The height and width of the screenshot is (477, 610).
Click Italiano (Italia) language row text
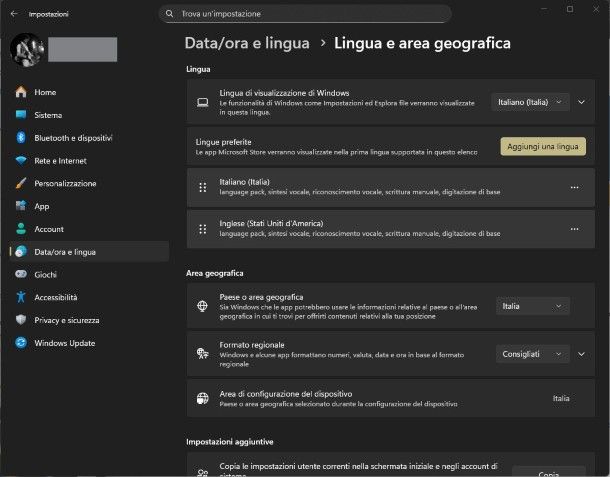coord(244,182)
